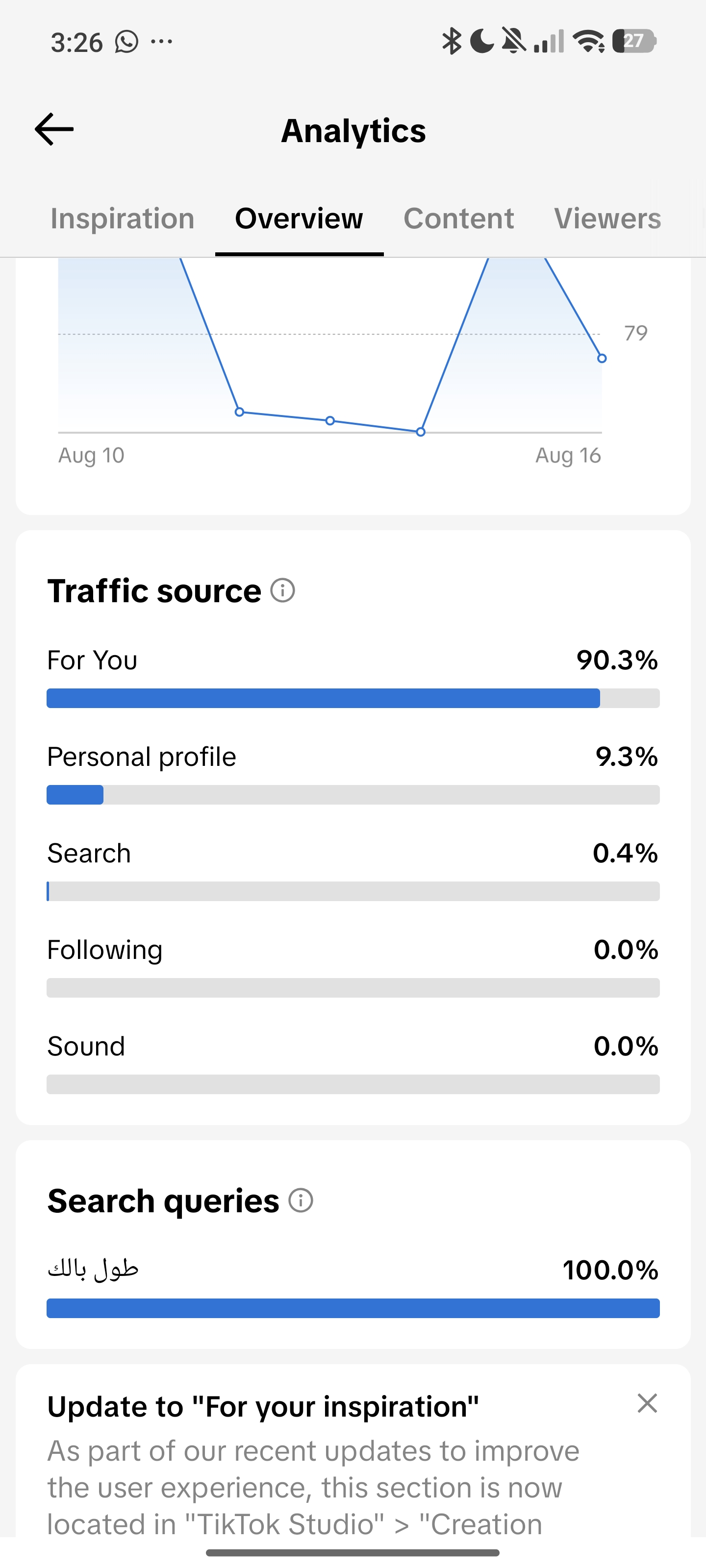Screen dimensions: 706x1568
Task: Switch to the Inspiration tab
Action: click(123, 219)
